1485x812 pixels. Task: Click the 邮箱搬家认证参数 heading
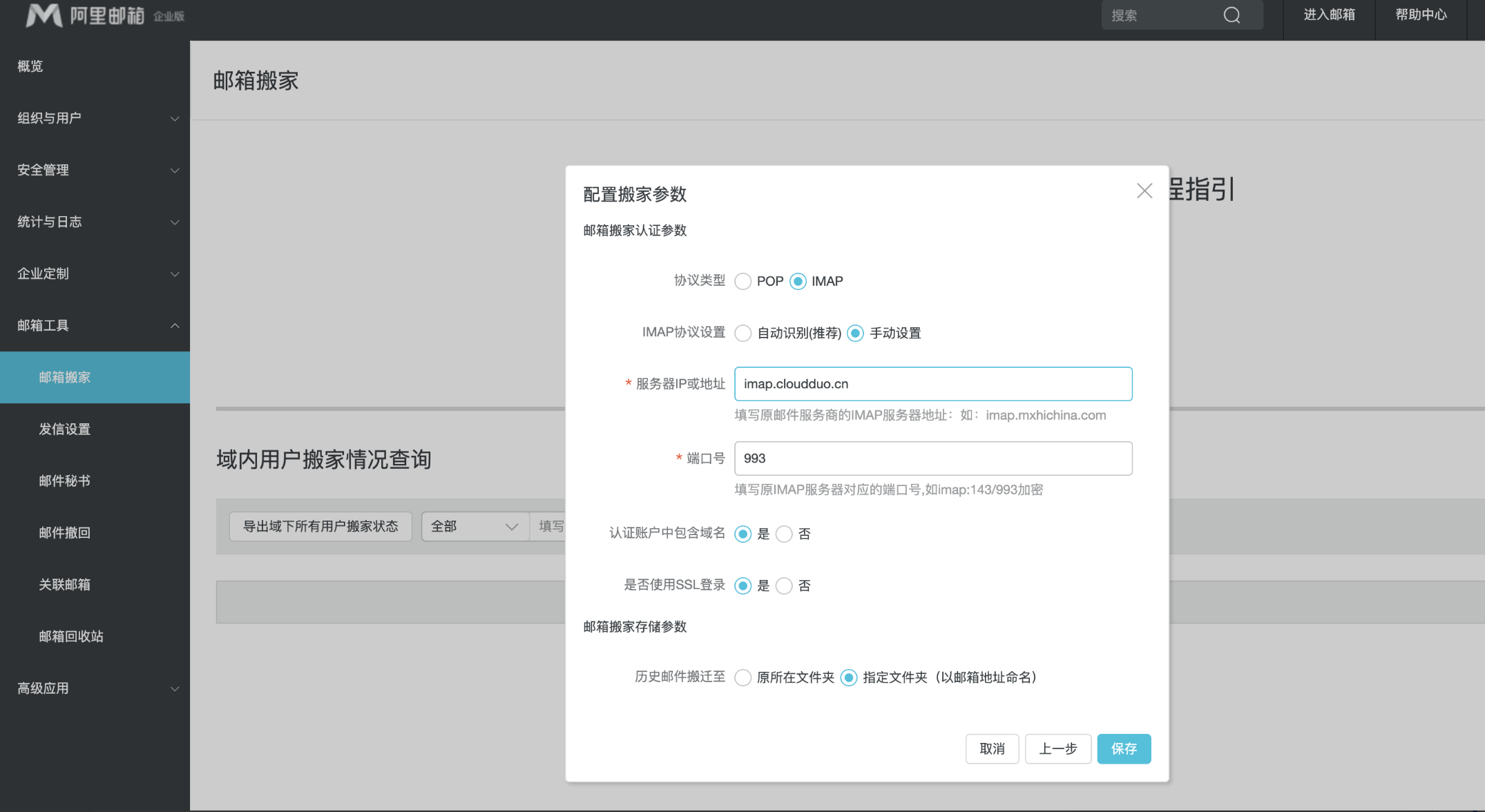pos(635,231)
